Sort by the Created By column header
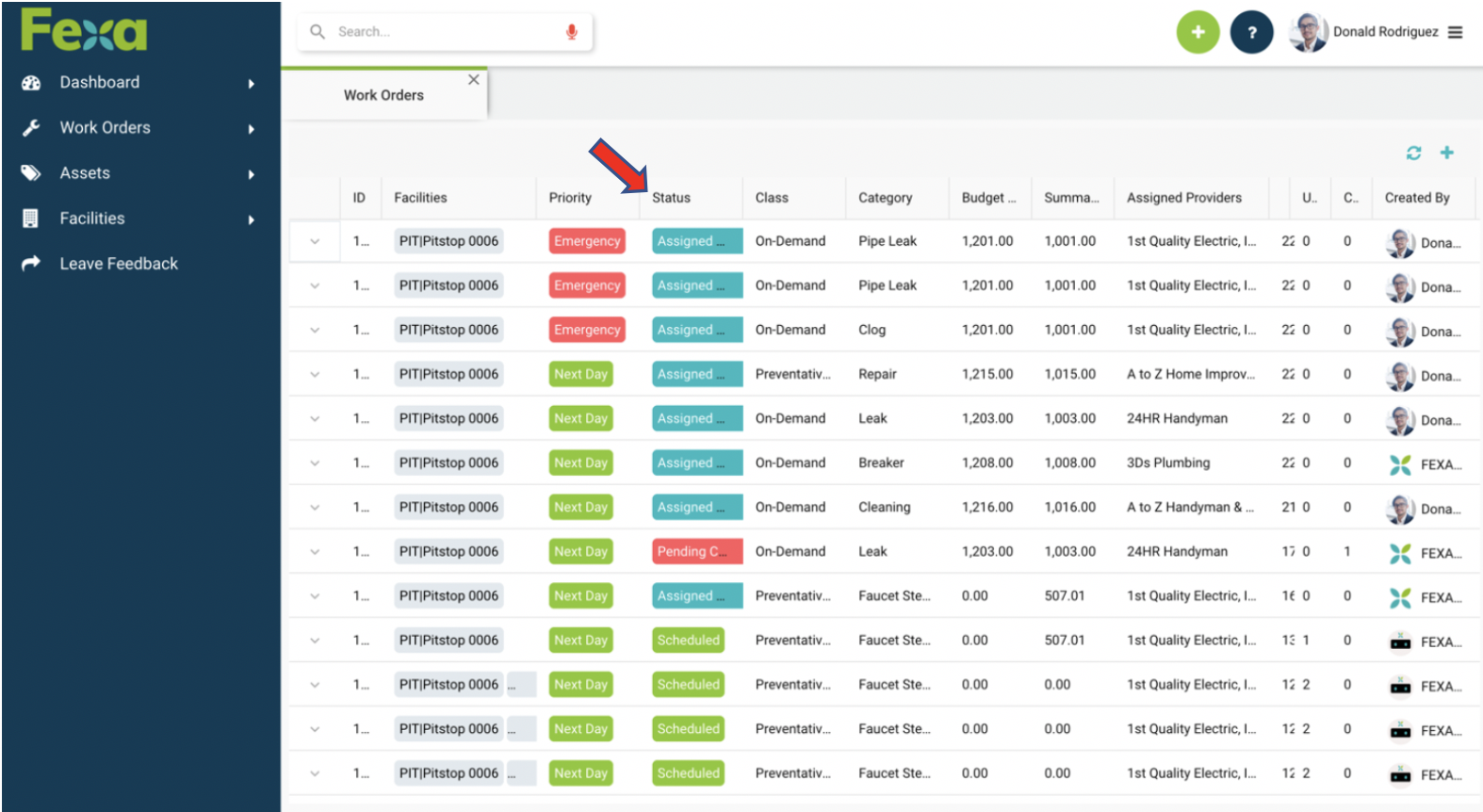Viewport: 1483px width, 812px height. point(1416,198)
